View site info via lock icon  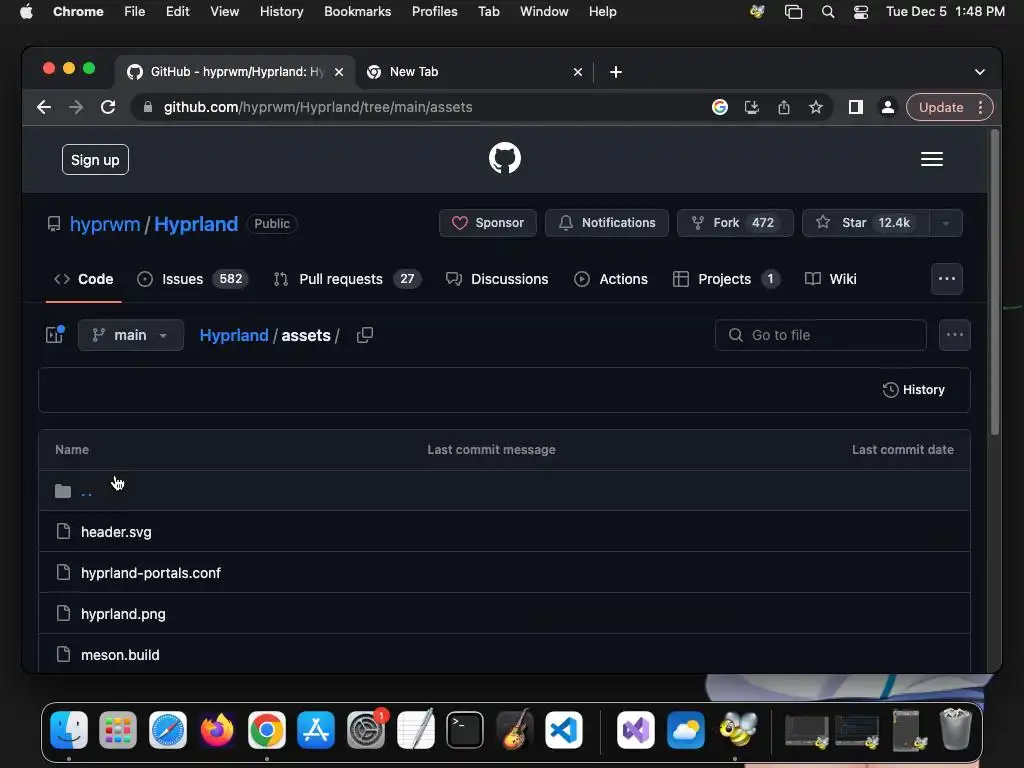[148, 107]
